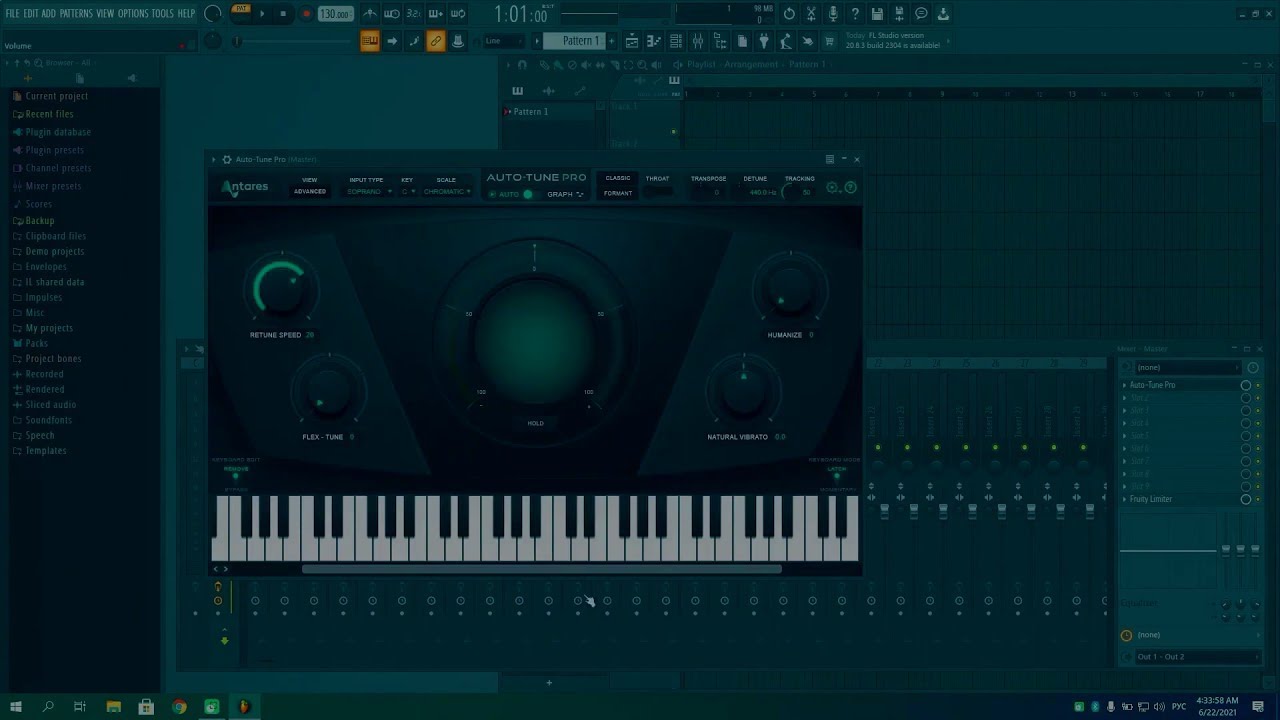Screen dimensions: 1280x720
Task: Stop playback with the stop button
Action: (x=283, y=14)
